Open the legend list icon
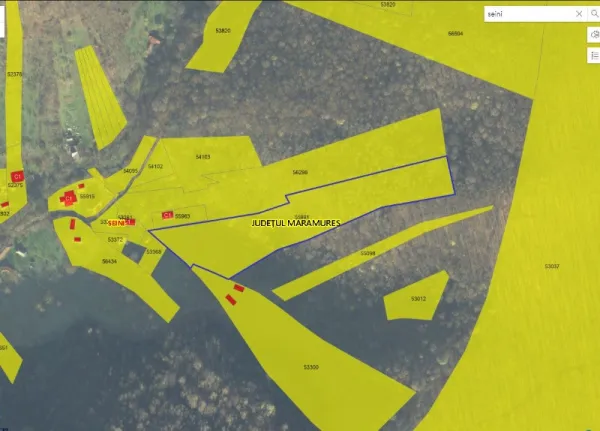Image resolution: width=600 pixels, height=431 pixels. (594, 56)
